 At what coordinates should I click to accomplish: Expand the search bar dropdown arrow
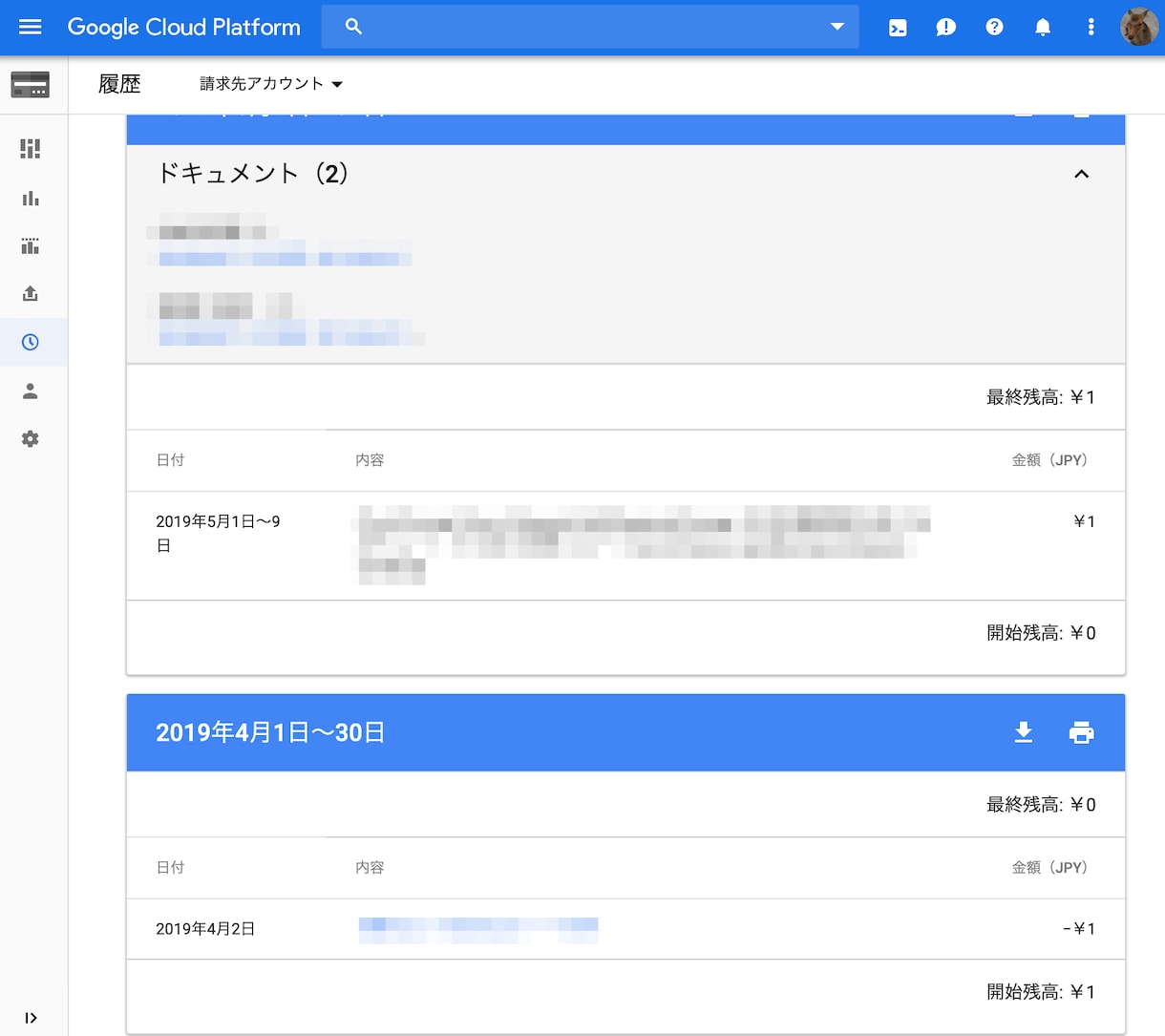(837, 27)
